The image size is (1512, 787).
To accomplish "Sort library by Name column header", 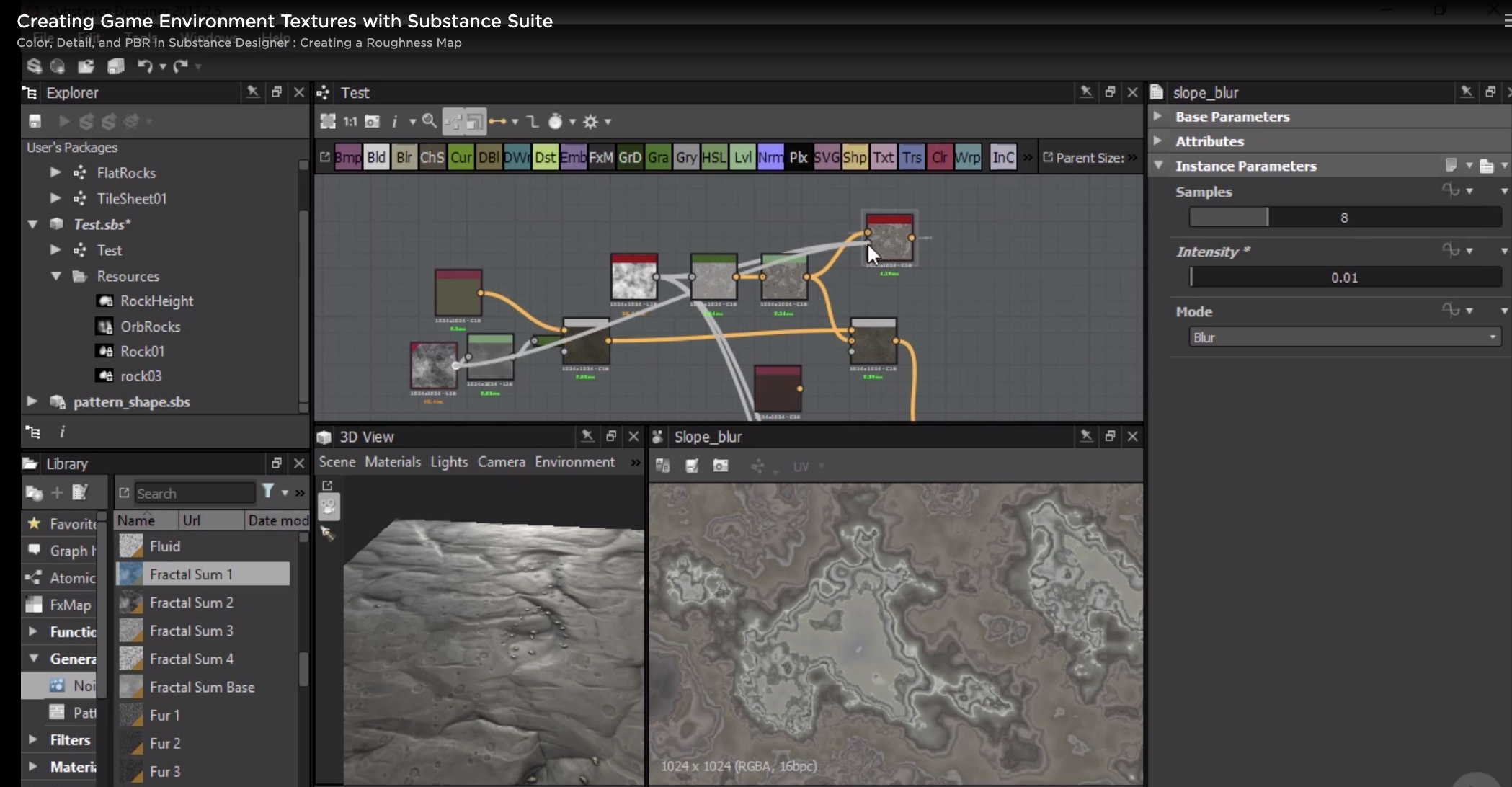I will pyautogui.click(x=146, y=520).
